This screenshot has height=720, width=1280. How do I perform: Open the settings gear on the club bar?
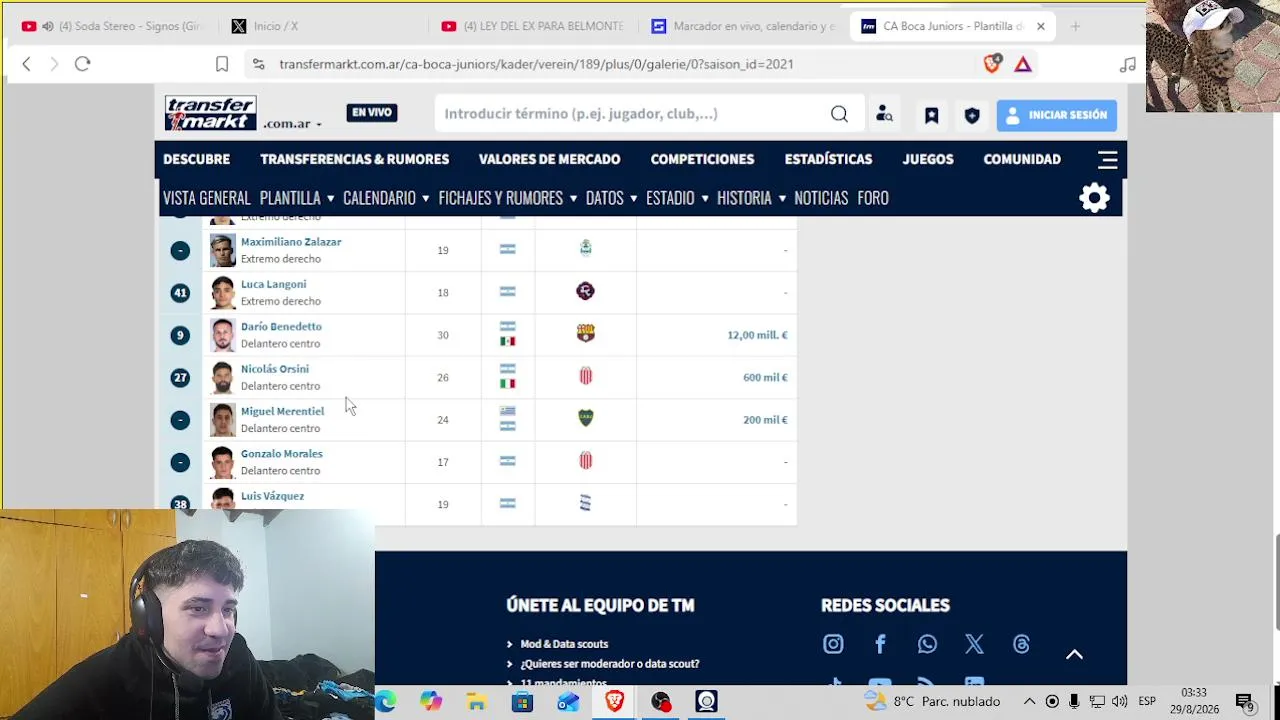coord(1095,198)
